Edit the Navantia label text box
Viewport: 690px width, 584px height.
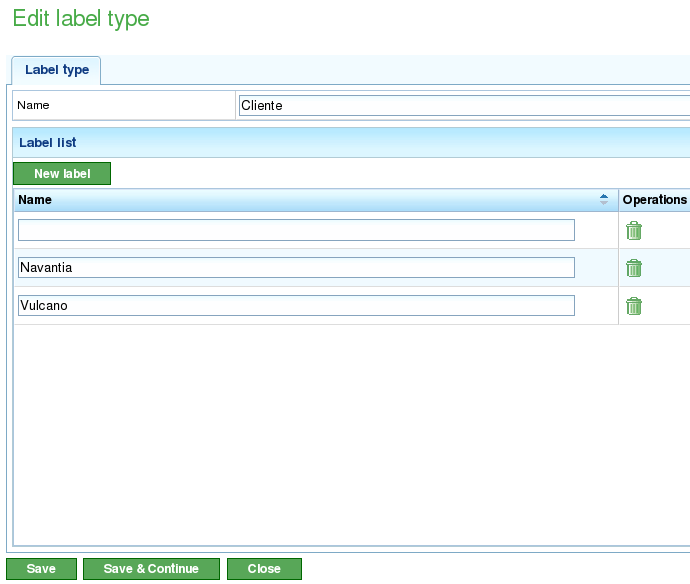[296, 268]
